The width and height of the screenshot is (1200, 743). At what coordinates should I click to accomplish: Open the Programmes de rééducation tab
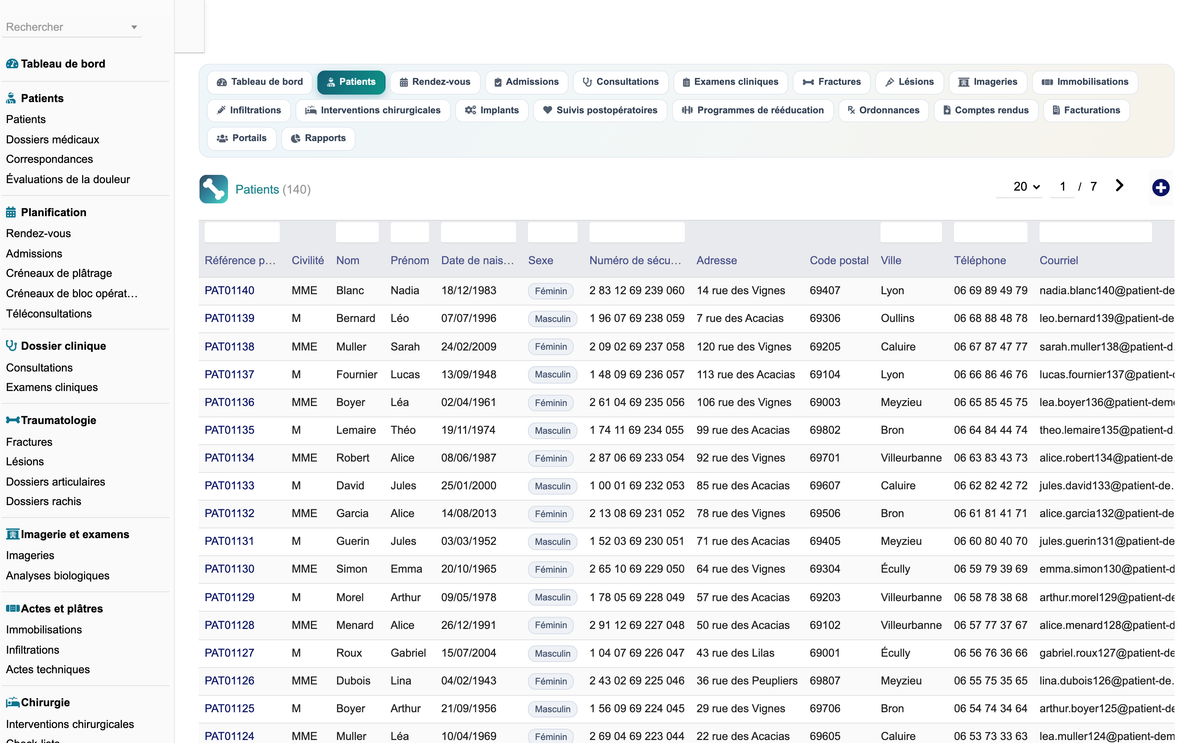point(753,110)
